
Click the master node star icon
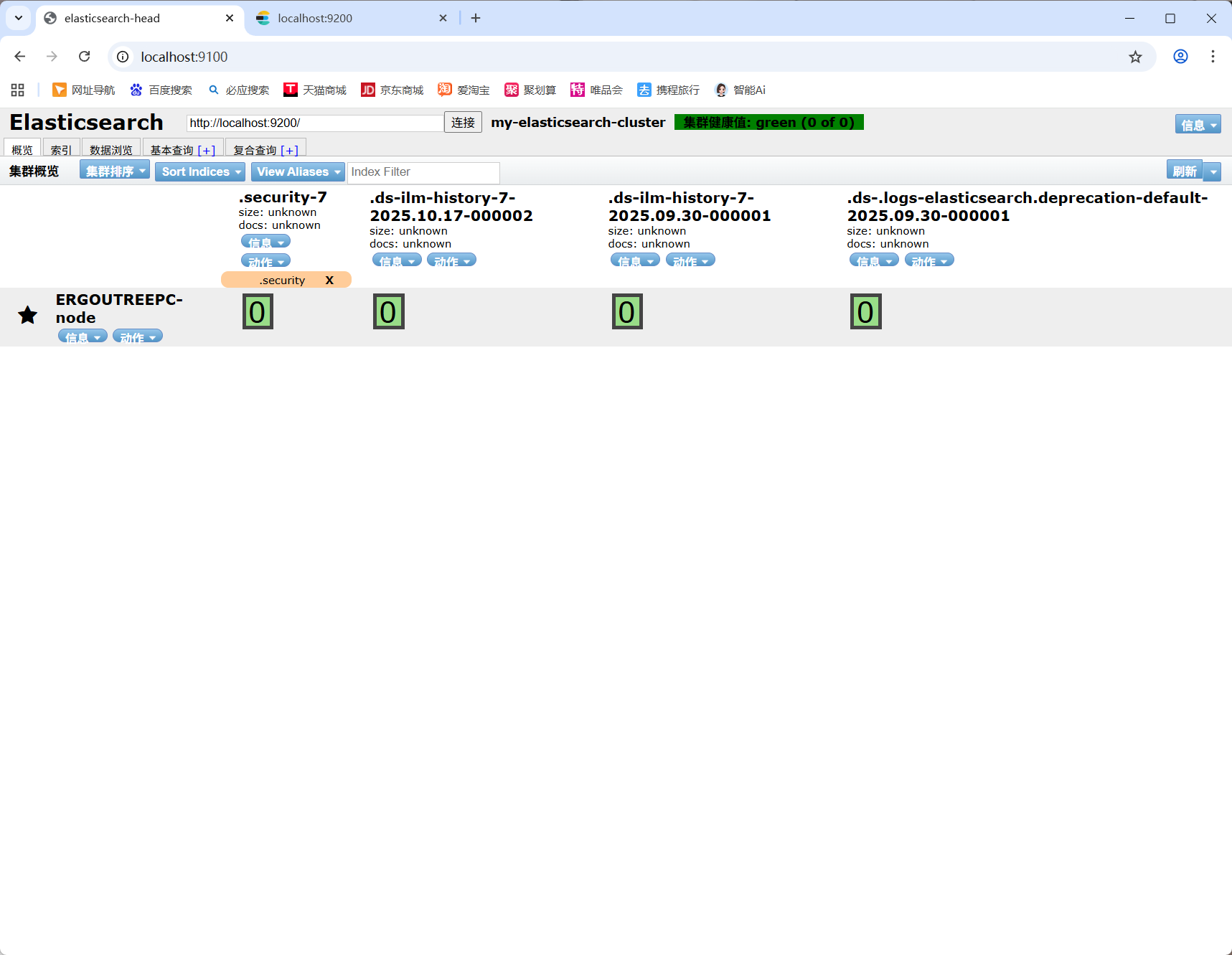(28, 315)
